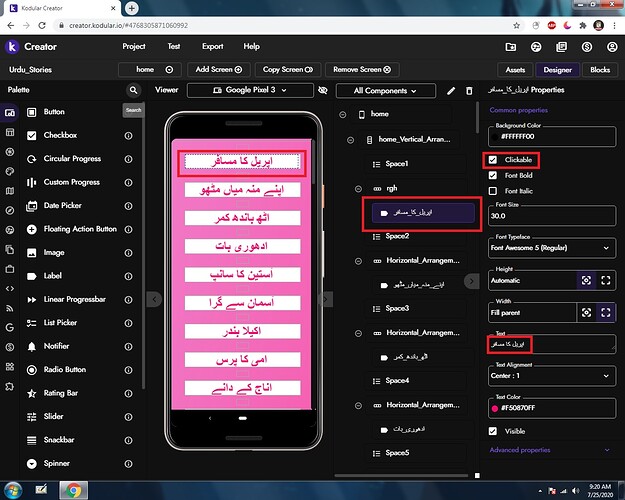Open the palette search icon
The height and width of the screenshot is (500, 625).
(x=133, y=90)
